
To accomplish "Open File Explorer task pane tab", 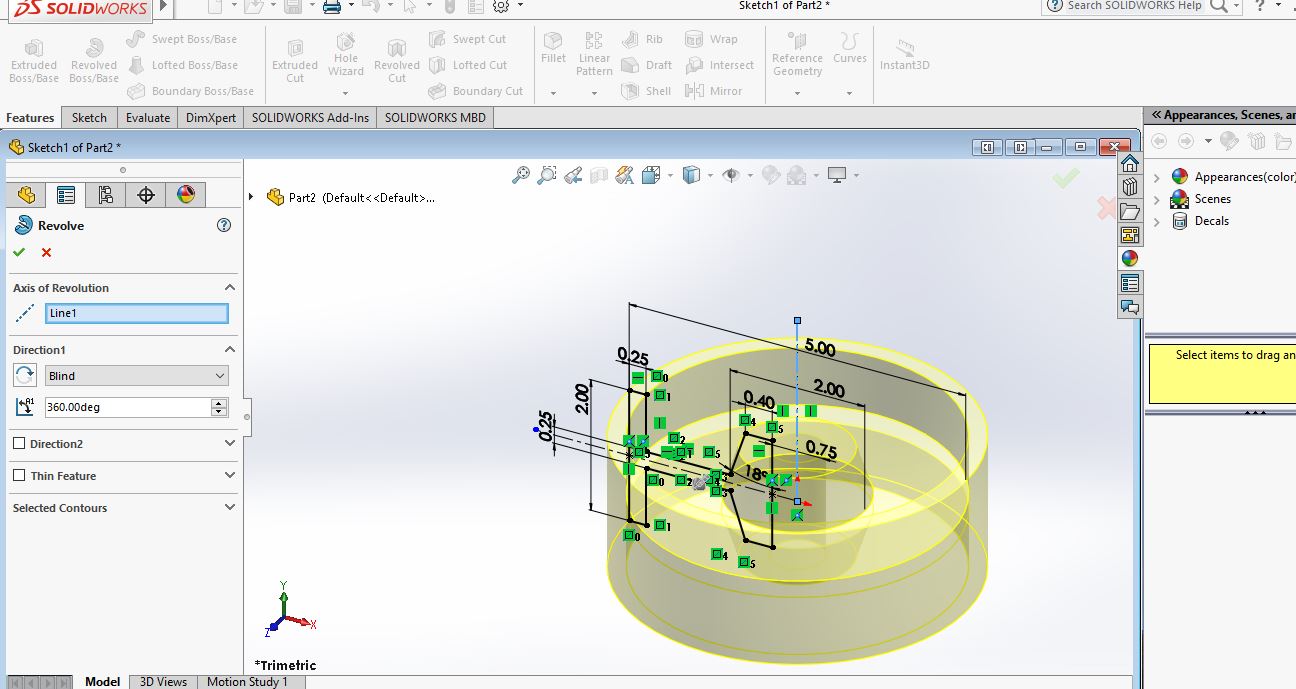I will [x=1130, y=211].
